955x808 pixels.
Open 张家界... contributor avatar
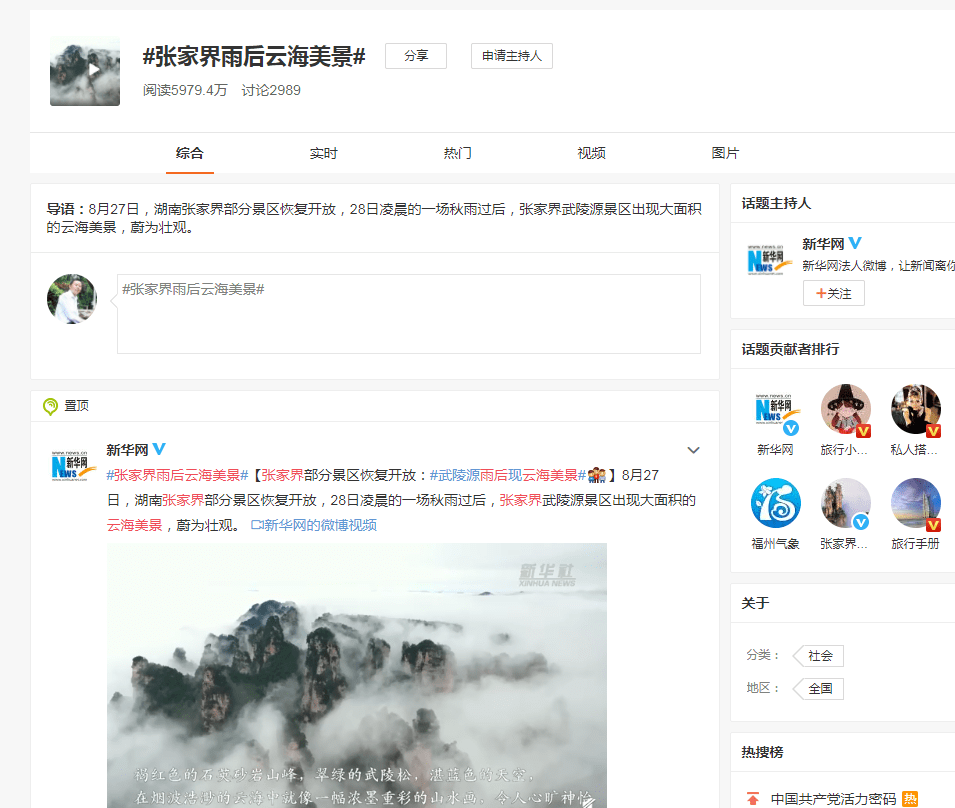coord(845,503)
